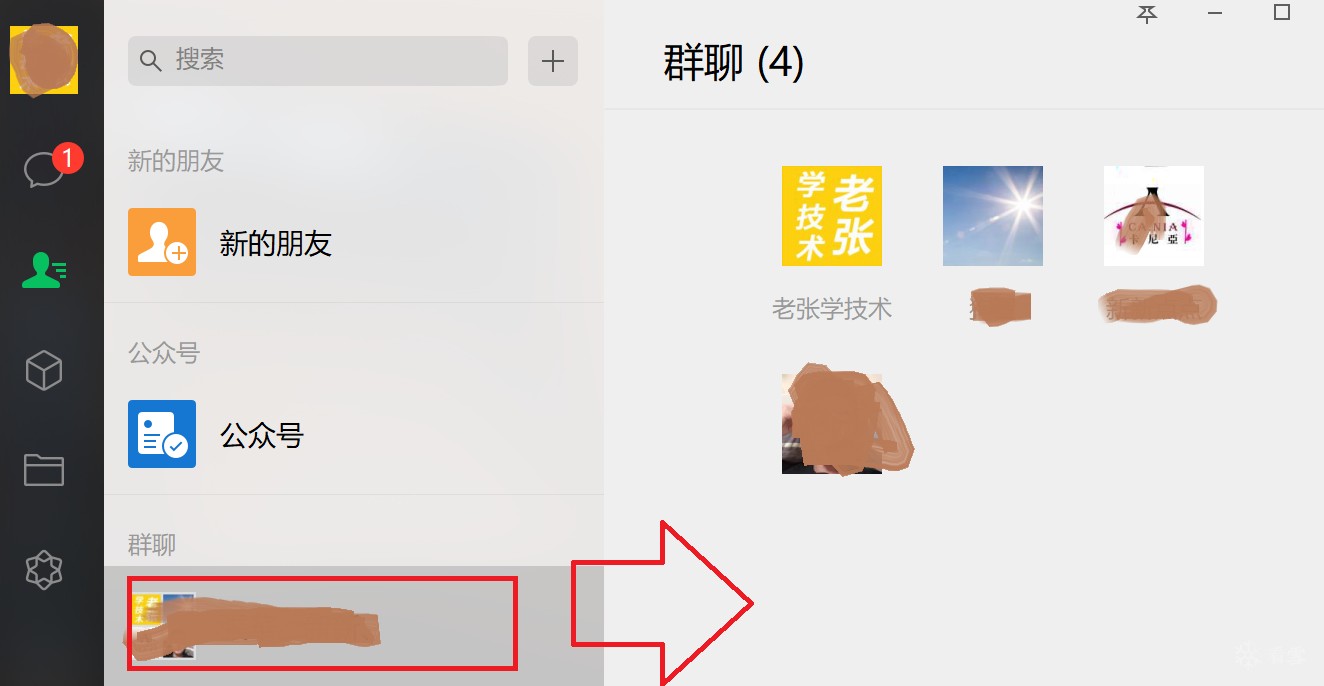This screenshot has height=686, width=1324.
Task: Select the 群聊 entry highlighted in red
Action: (x=322, y=624)
